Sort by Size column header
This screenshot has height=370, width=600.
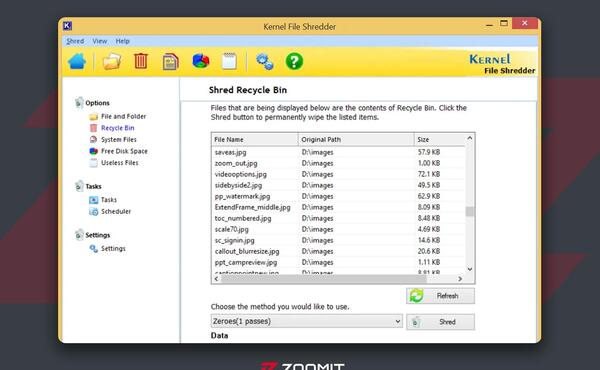(440, 139)
